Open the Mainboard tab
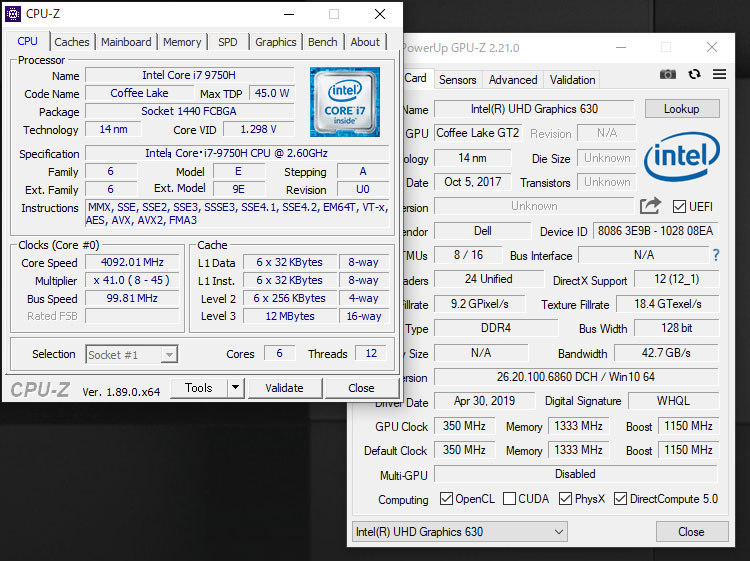The height and width of the screenshot is (561, 750). 126,42
